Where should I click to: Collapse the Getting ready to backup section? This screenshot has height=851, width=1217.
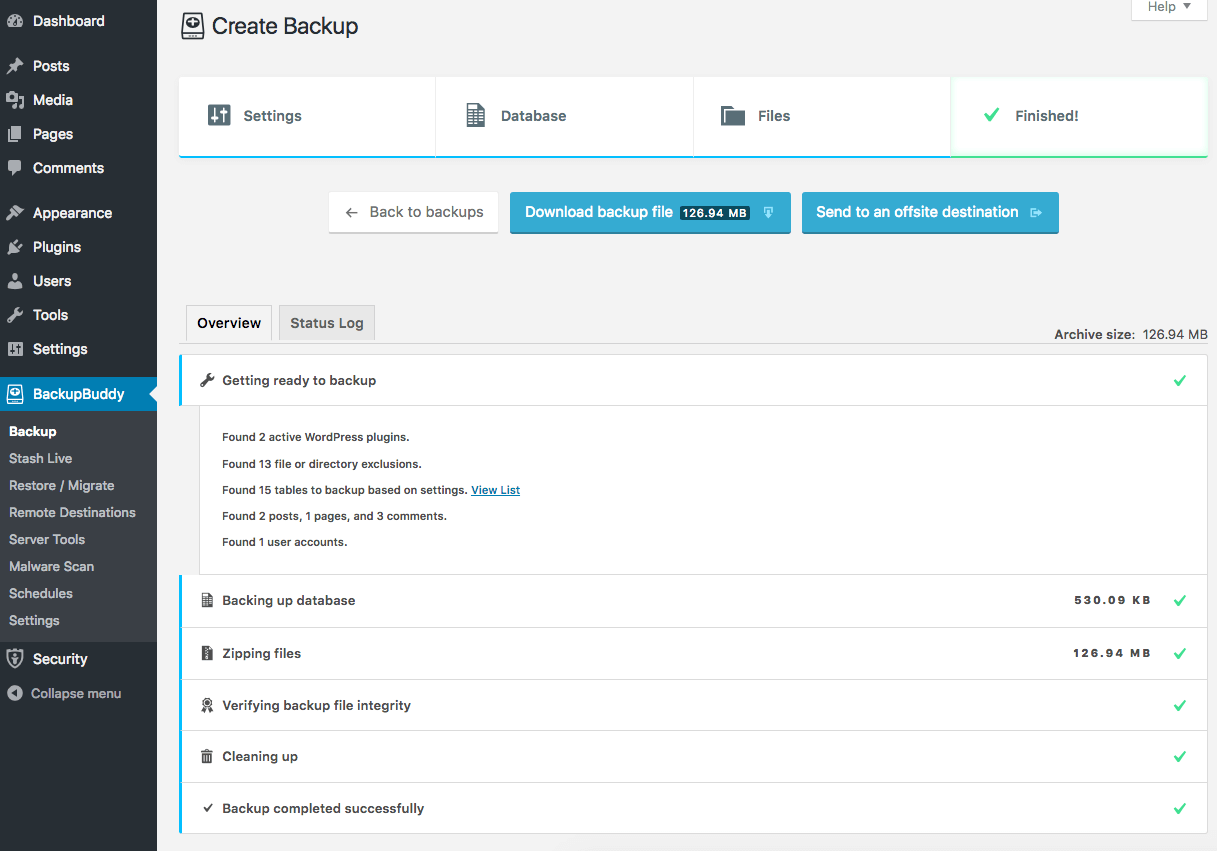tap(693, 381)
